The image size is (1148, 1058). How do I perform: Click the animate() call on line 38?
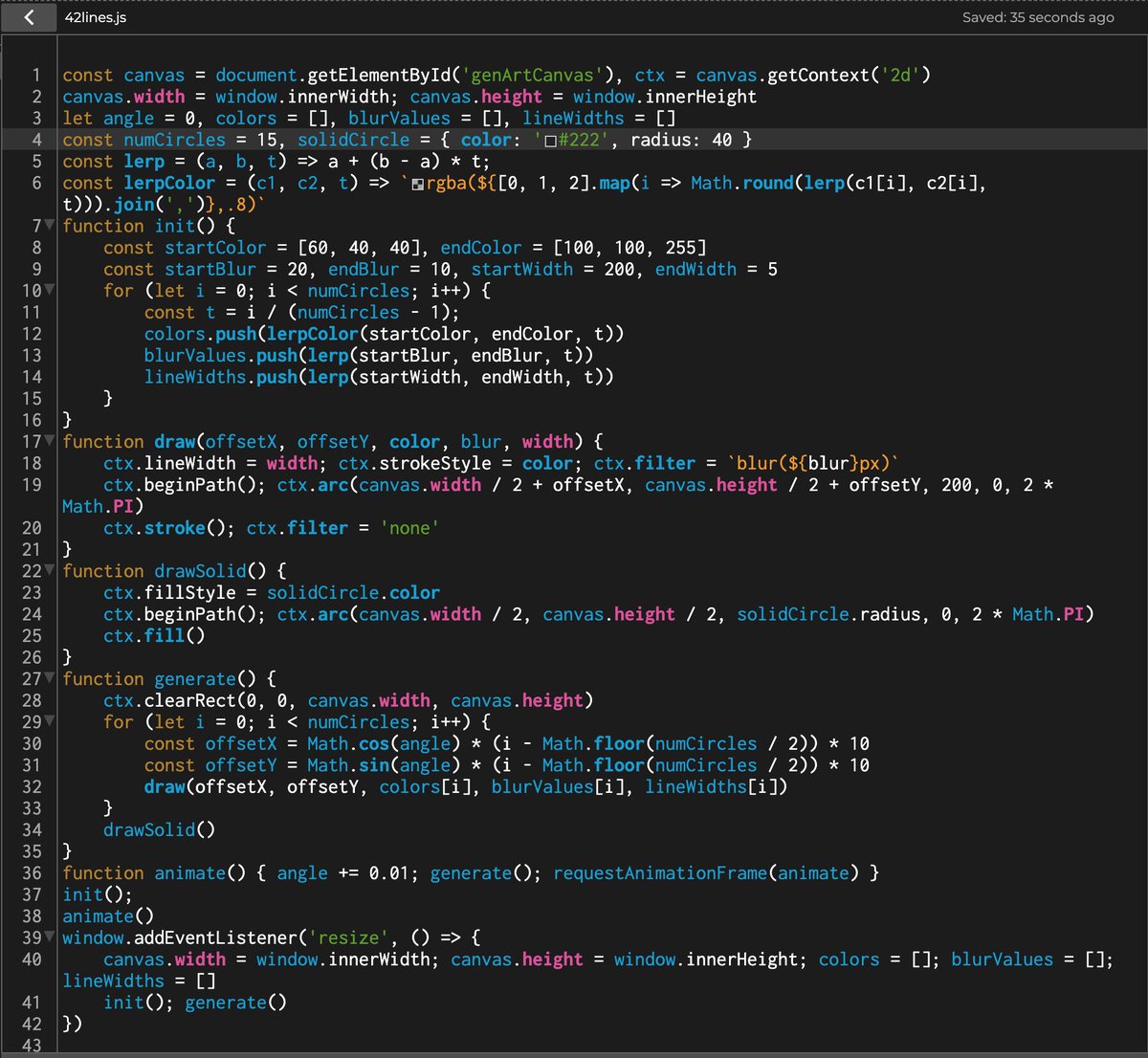(x=108, y=916)
